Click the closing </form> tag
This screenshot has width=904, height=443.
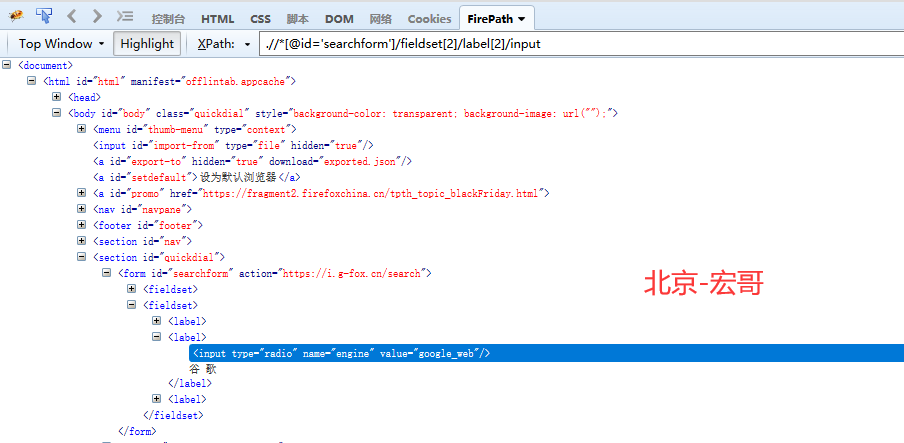point(137,431)
